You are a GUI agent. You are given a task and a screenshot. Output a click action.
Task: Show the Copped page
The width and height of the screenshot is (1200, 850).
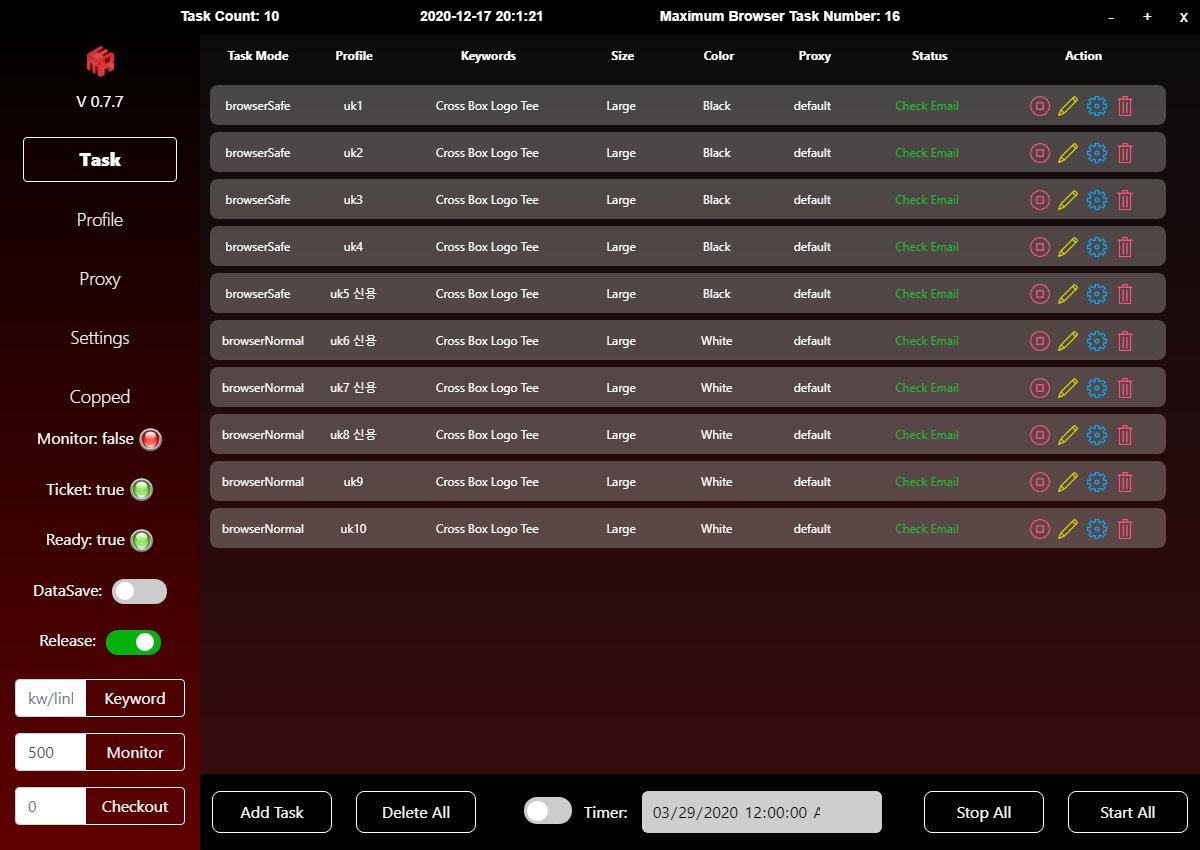pyautogui.click(x=100, y=397)
